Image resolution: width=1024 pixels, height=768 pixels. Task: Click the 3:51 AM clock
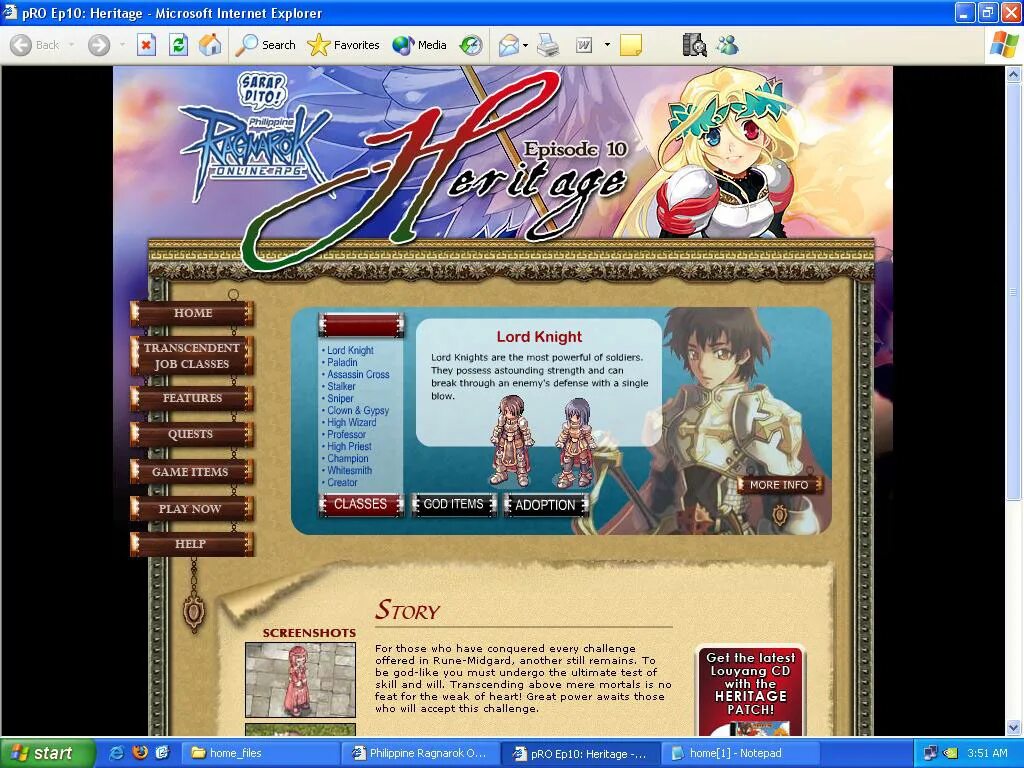pos(987,754)
